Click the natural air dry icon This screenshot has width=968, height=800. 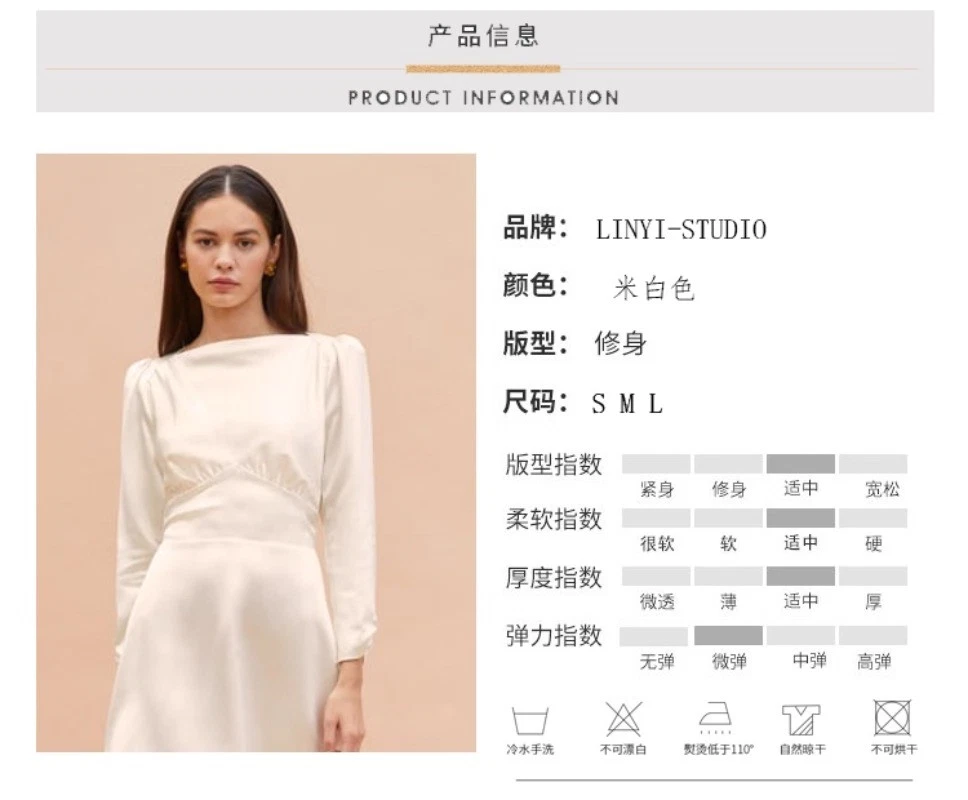(801, 720)
